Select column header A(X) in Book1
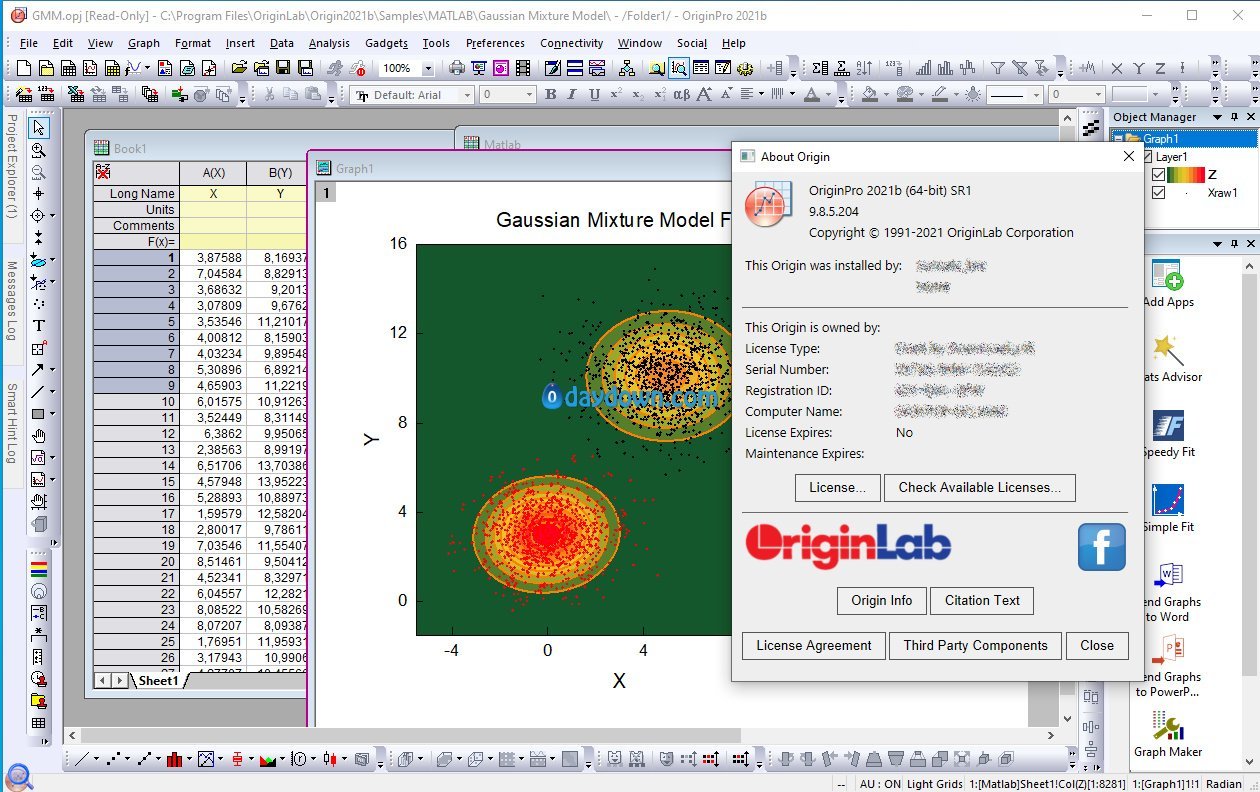The height and width of the screenshot is (792, 1260). tap(213, 173)
